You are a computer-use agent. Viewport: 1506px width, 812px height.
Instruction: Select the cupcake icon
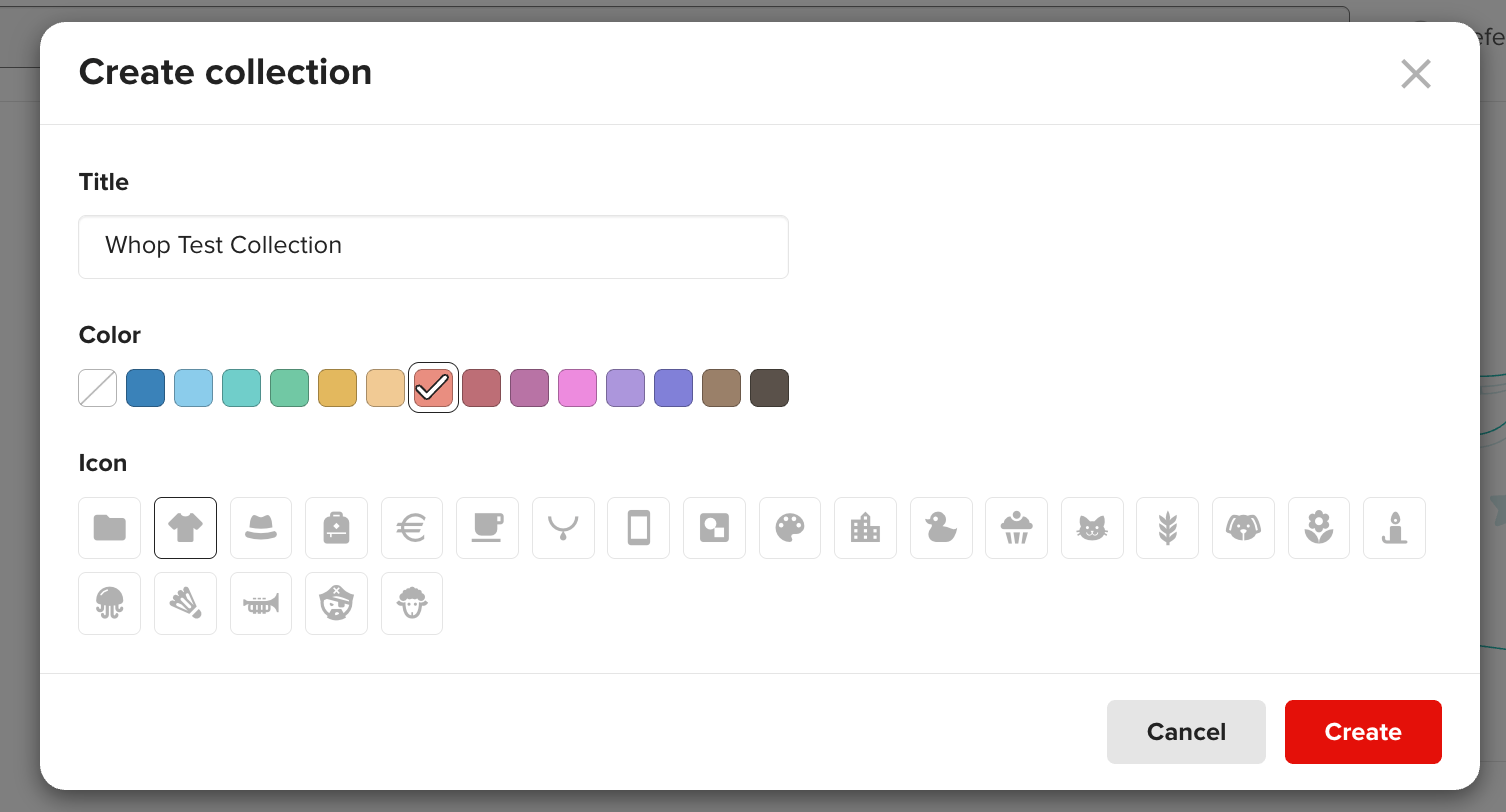pyautogui.click(x=1016, y=528)
